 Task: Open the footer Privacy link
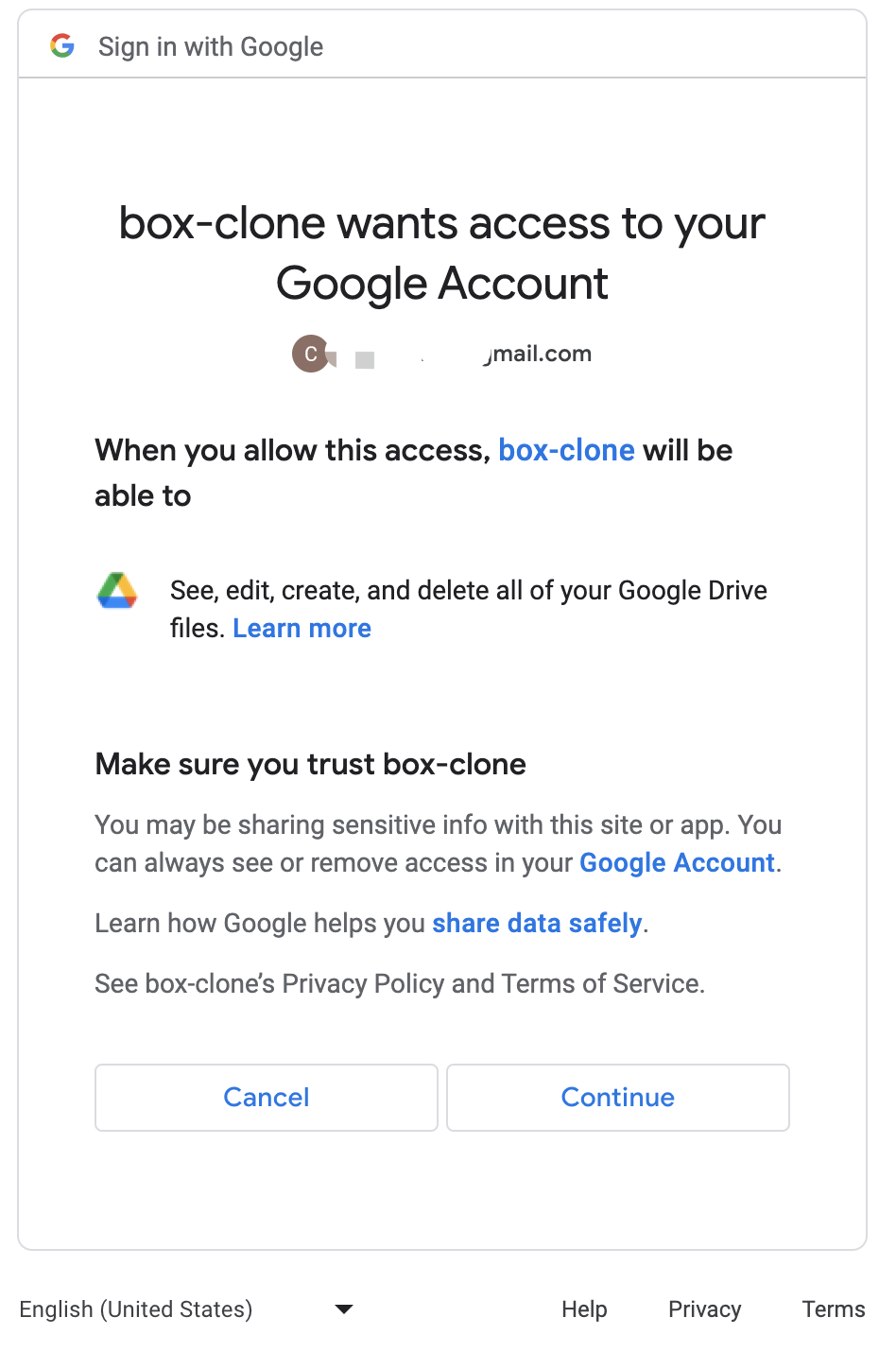pyautogui.click(x=704, y=1309)
